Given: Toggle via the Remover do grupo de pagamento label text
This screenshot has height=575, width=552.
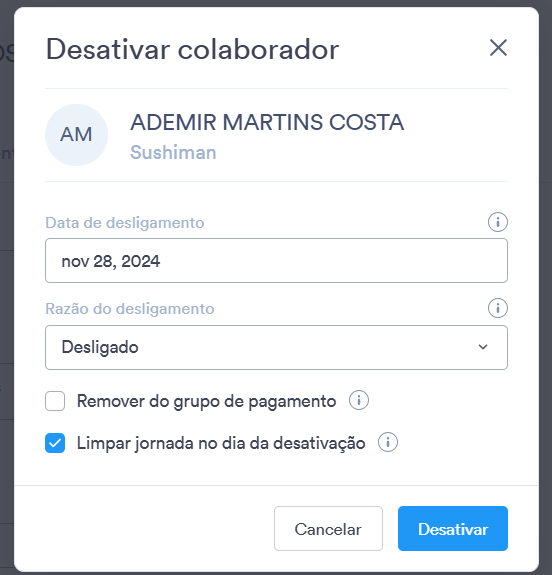Looking at the screenshot, I should click(x=206, y=402).
